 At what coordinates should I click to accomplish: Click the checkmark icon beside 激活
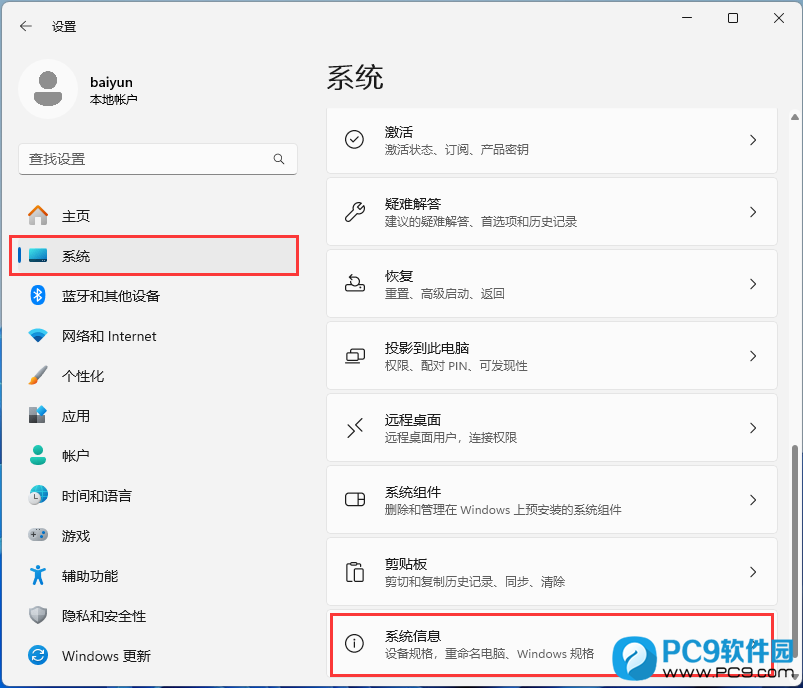pyautogui.click(x=354, y=139)
